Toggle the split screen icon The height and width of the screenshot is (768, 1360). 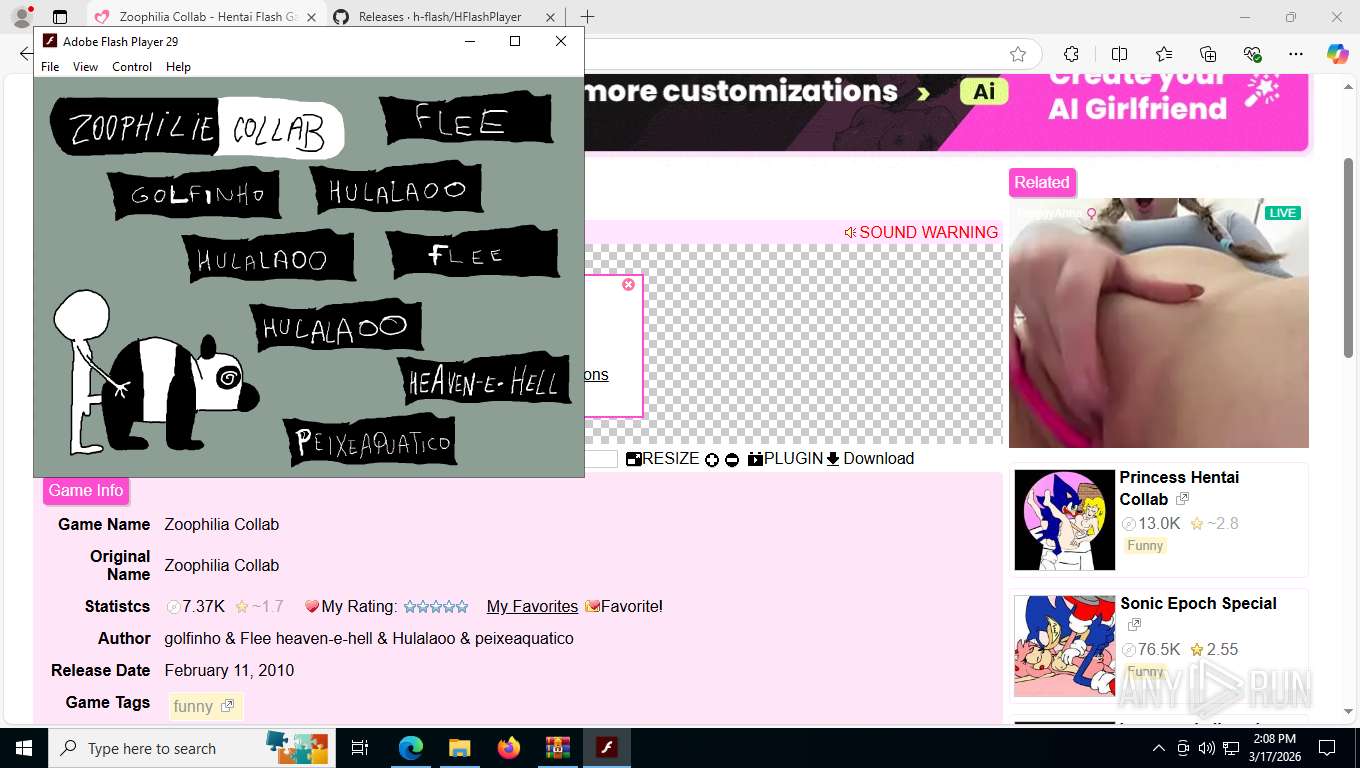point(1119,54)
